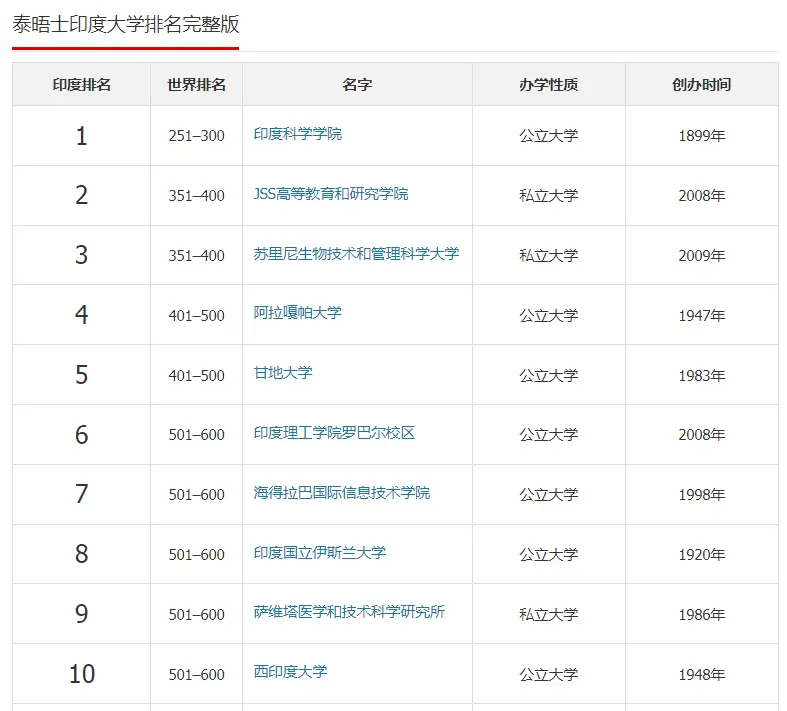Click the 世界排名 column header

[196, 85]
